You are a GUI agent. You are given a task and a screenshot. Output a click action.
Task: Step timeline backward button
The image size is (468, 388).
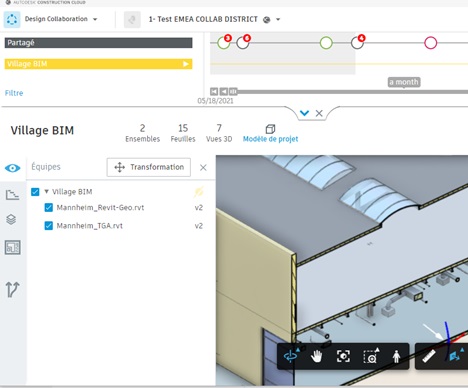tap(224, 91)
